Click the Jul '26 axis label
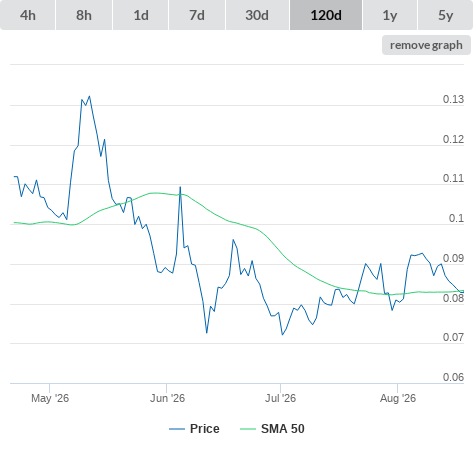 [280, 398]
